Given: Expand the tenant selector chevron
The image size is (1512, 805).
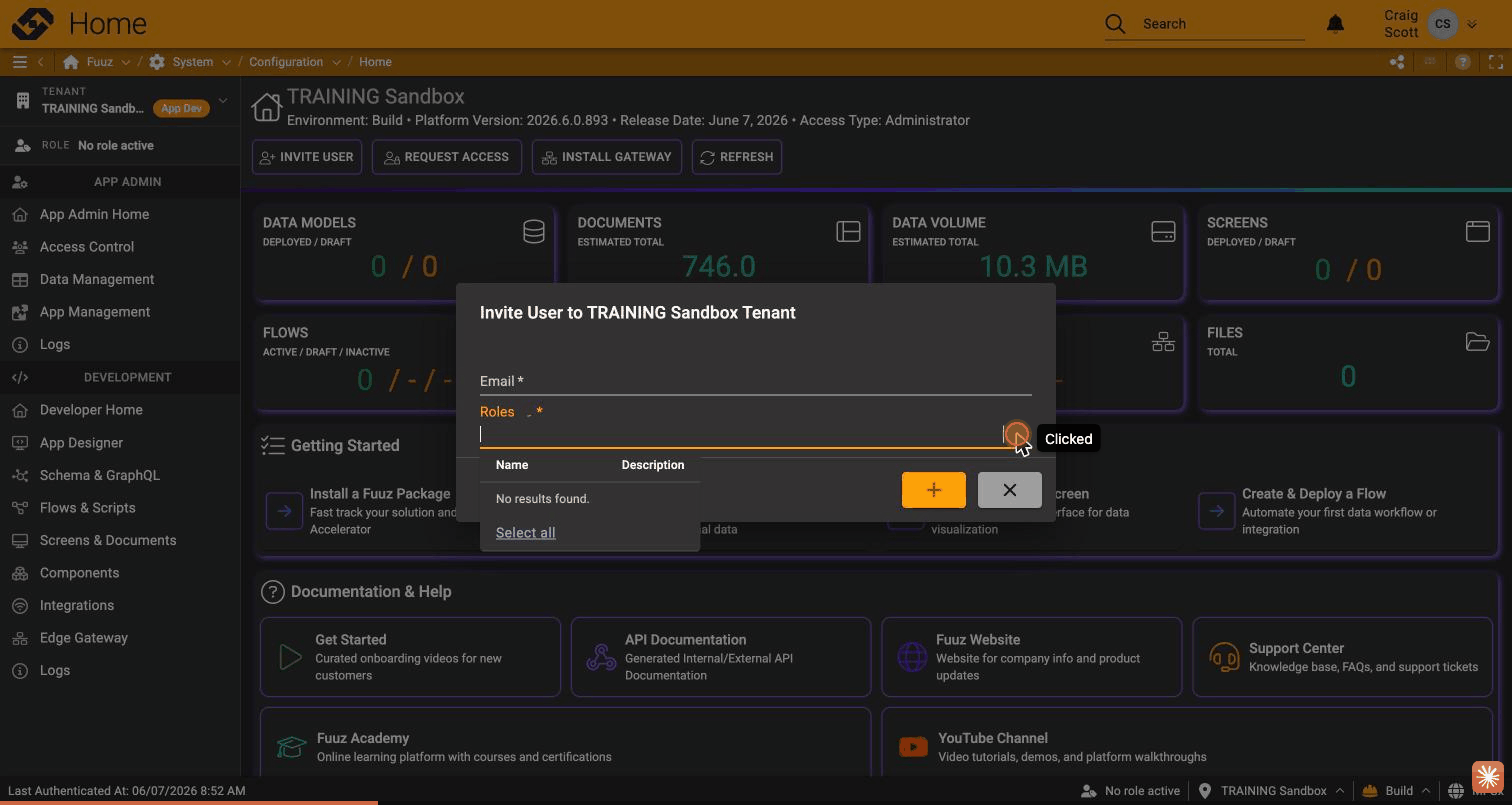Looking at the screenshot, I should click(x=222, y=100).
